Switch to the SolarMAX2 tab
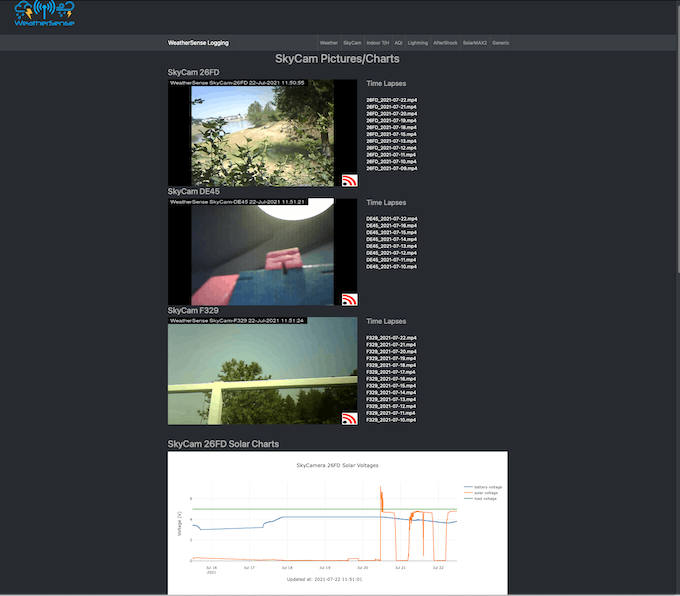This screenshot has width=680, height=596. 475,43
